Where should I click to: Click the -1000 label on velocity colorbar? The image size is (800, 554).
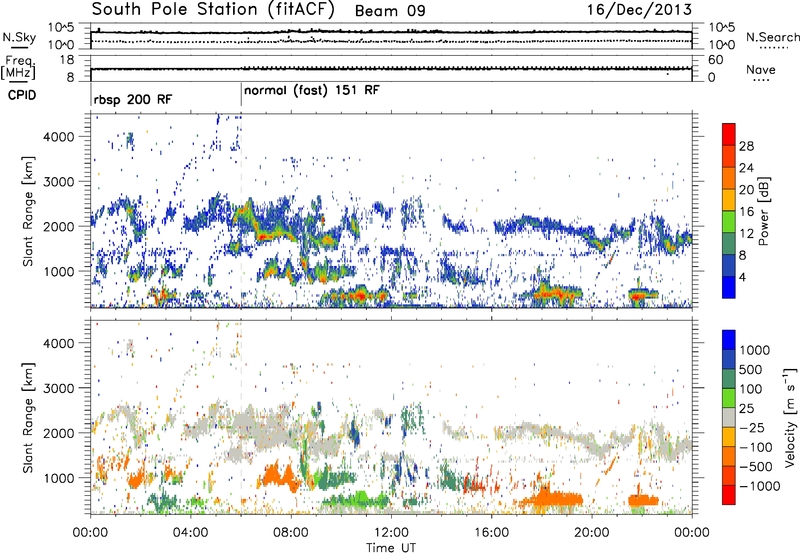(759, 486)
